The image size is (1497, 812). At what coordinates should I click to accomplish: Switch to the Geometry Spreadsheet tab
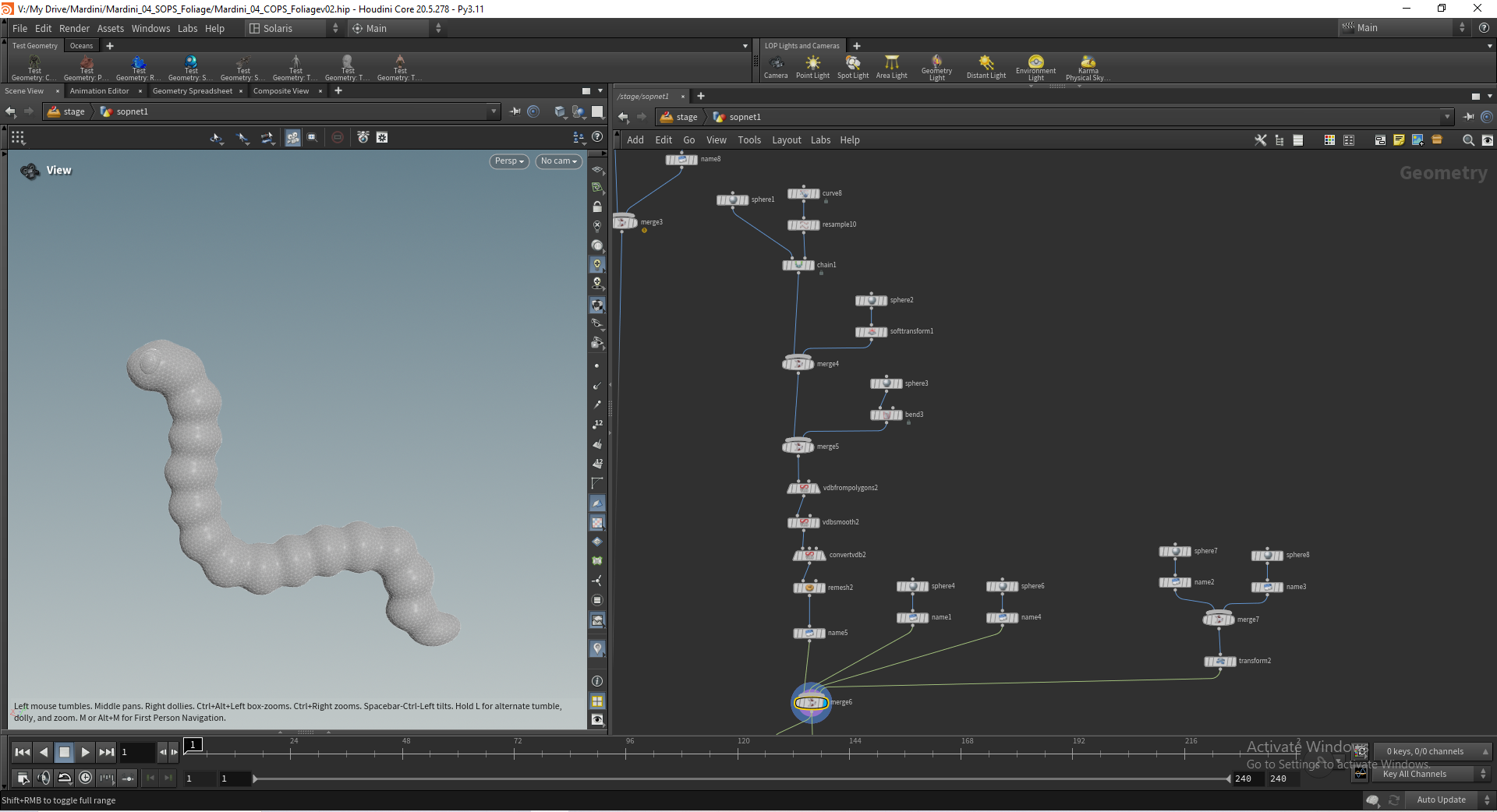coord(192,91)
